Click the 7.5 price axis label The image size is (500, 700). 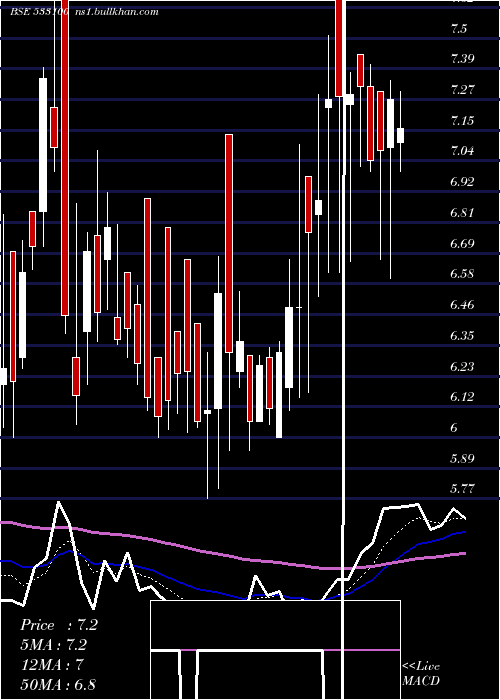pyautogui.click(x=459, y=29)
